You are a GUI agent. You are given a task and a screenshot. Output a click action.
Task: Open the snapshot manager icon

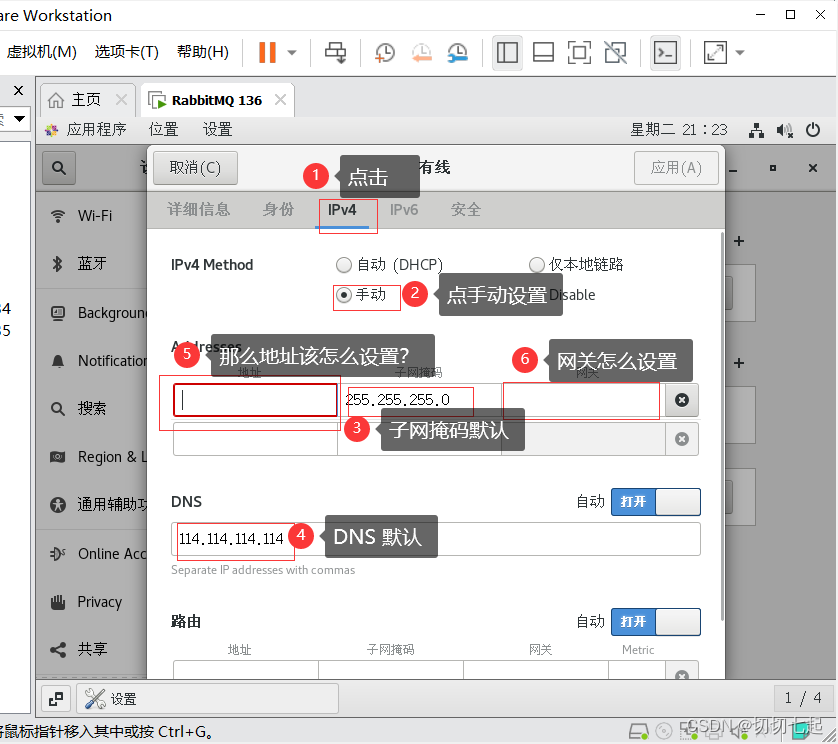[457, 52]
